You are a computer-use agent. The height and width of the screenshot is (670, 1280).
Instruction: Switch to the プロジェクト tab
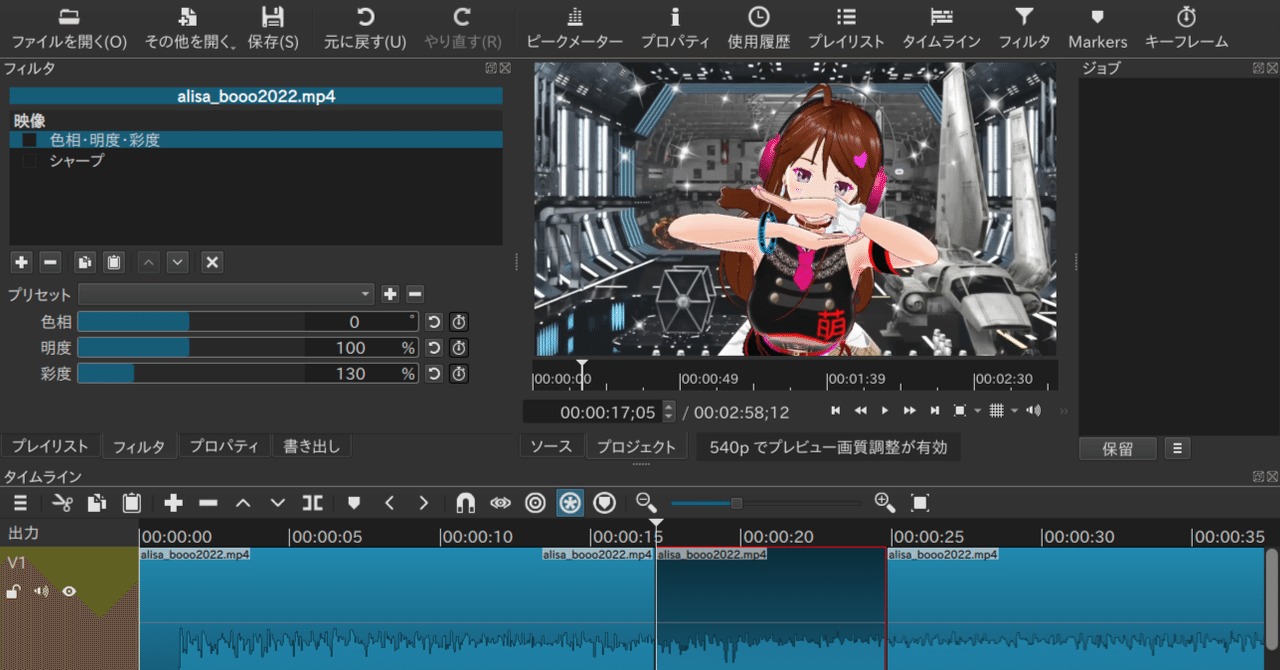pyautogui.click(x=636, y=446)
